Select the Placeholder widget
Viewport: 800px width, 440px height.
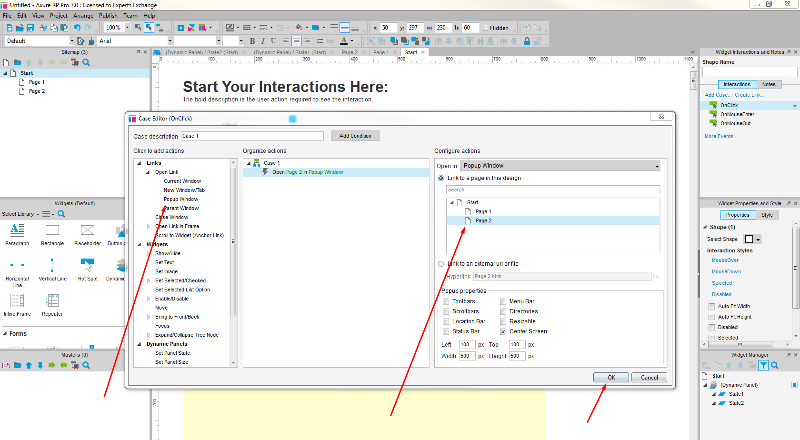pyautogui.click(x=87, y=235)
